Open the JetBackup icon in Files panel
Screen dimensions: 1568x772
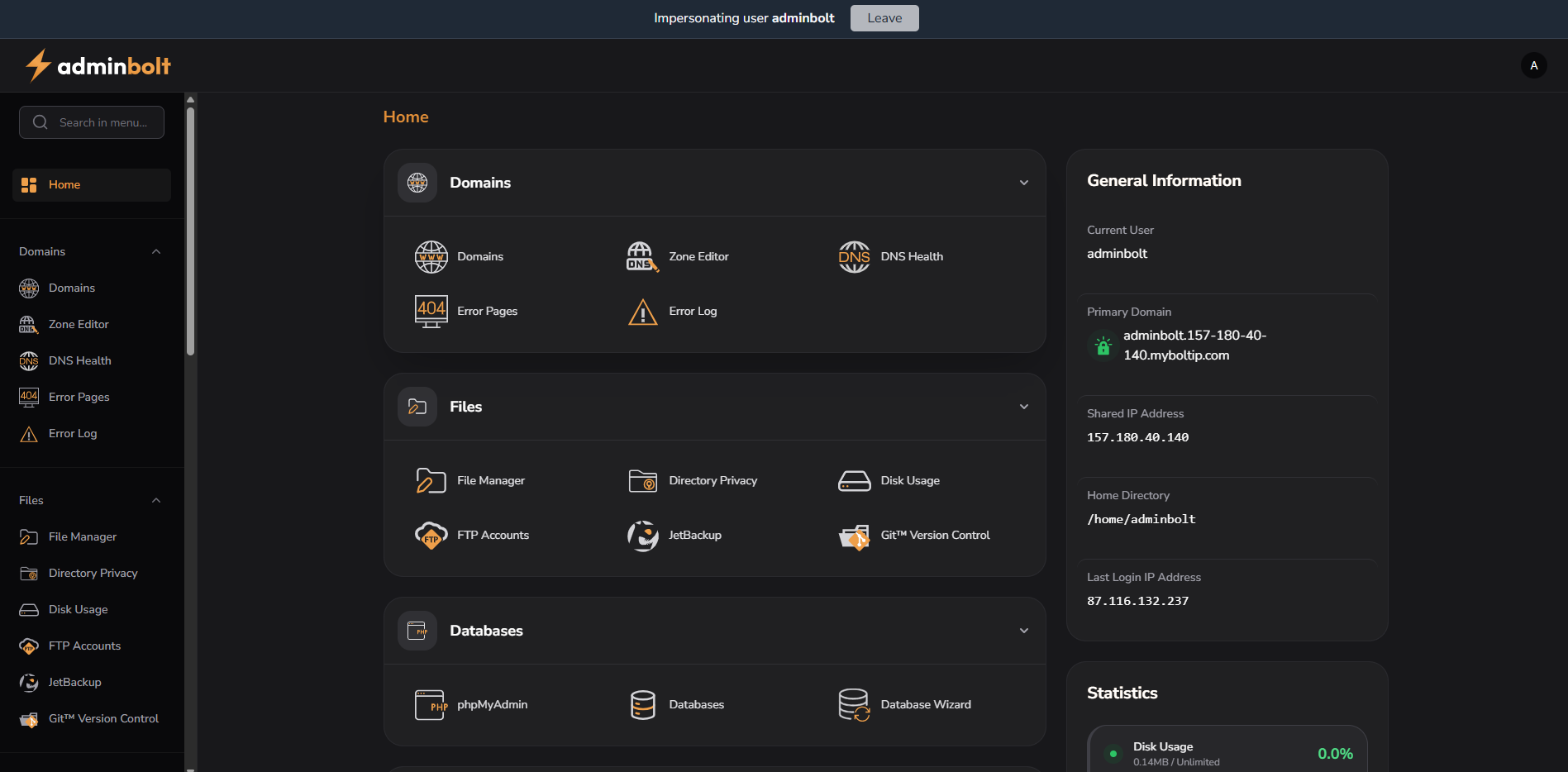pos(642,536)
